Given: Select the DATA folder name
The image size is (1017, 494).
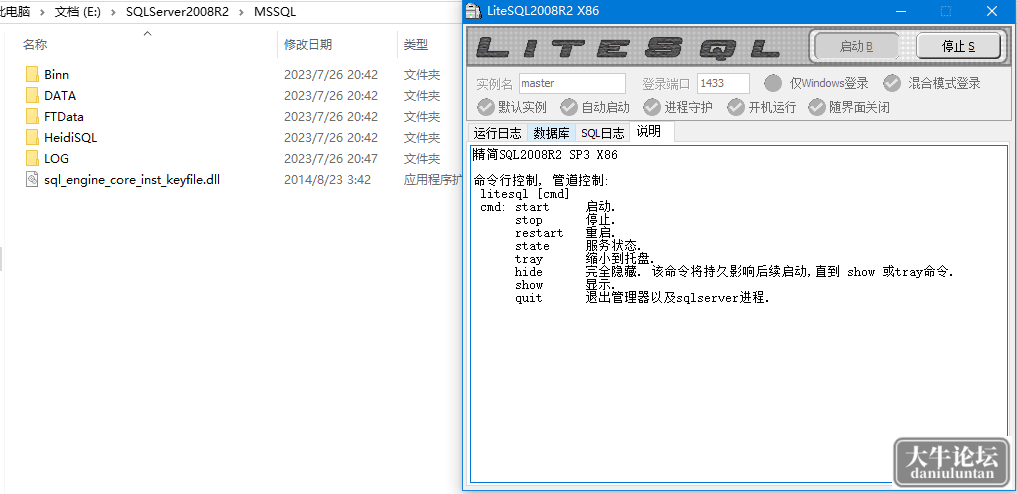Looking at the screenshot, I should coord(60,96).
